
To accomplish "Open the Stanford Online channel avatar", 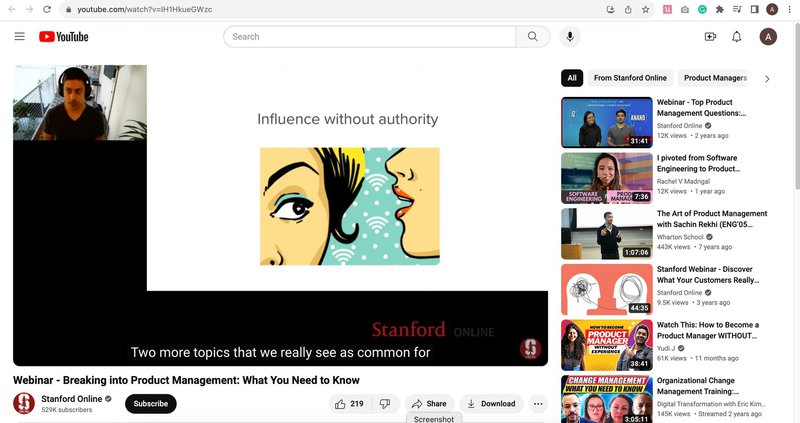I will (x=24, y=403).
